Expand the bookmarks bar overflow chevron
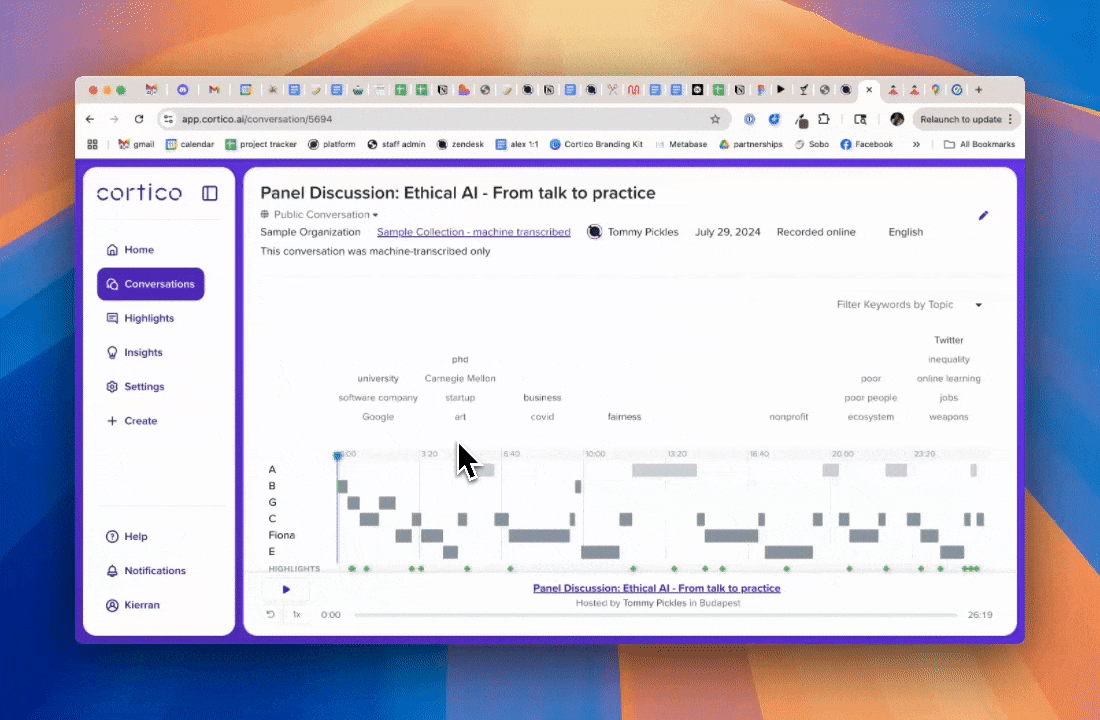The image size is (1100, 720). coord(916,144)
